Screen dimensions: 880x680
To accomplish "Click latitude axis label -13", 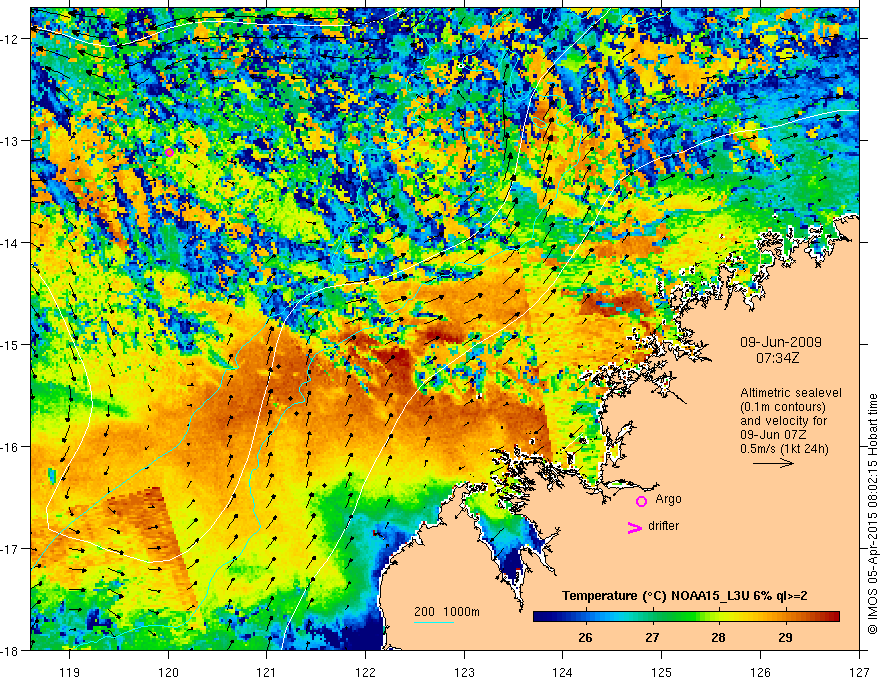I will tap(10, 141).
